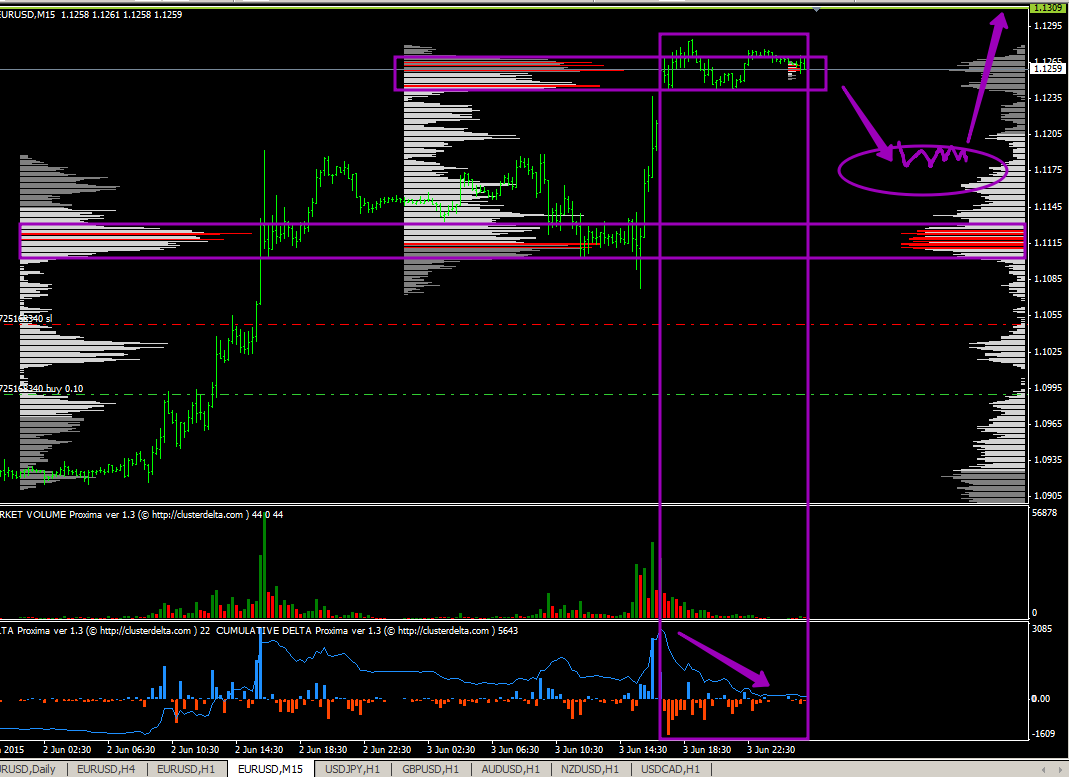Open the USDJPY,H1 chart tab
Image resolution: width=1069 pixels, height=777 pixels.
[352, 769]
